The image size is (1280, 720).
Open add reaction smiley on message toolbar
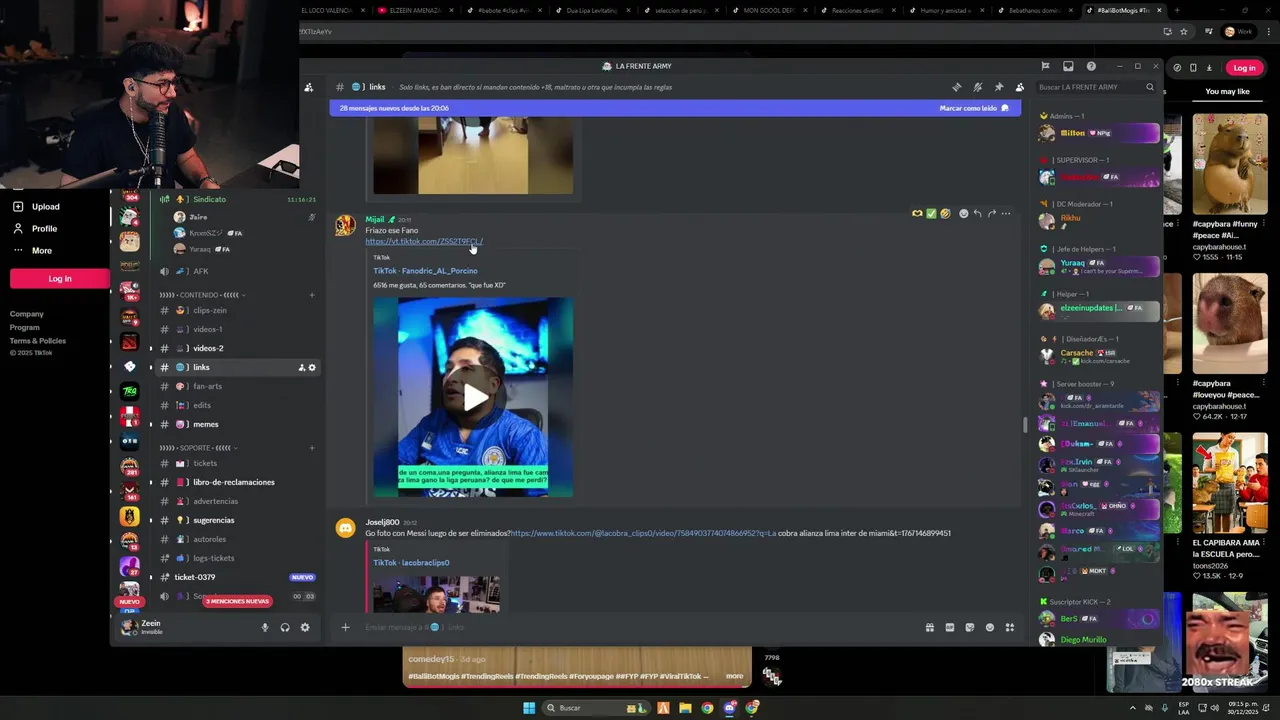(x=963, y=213)
